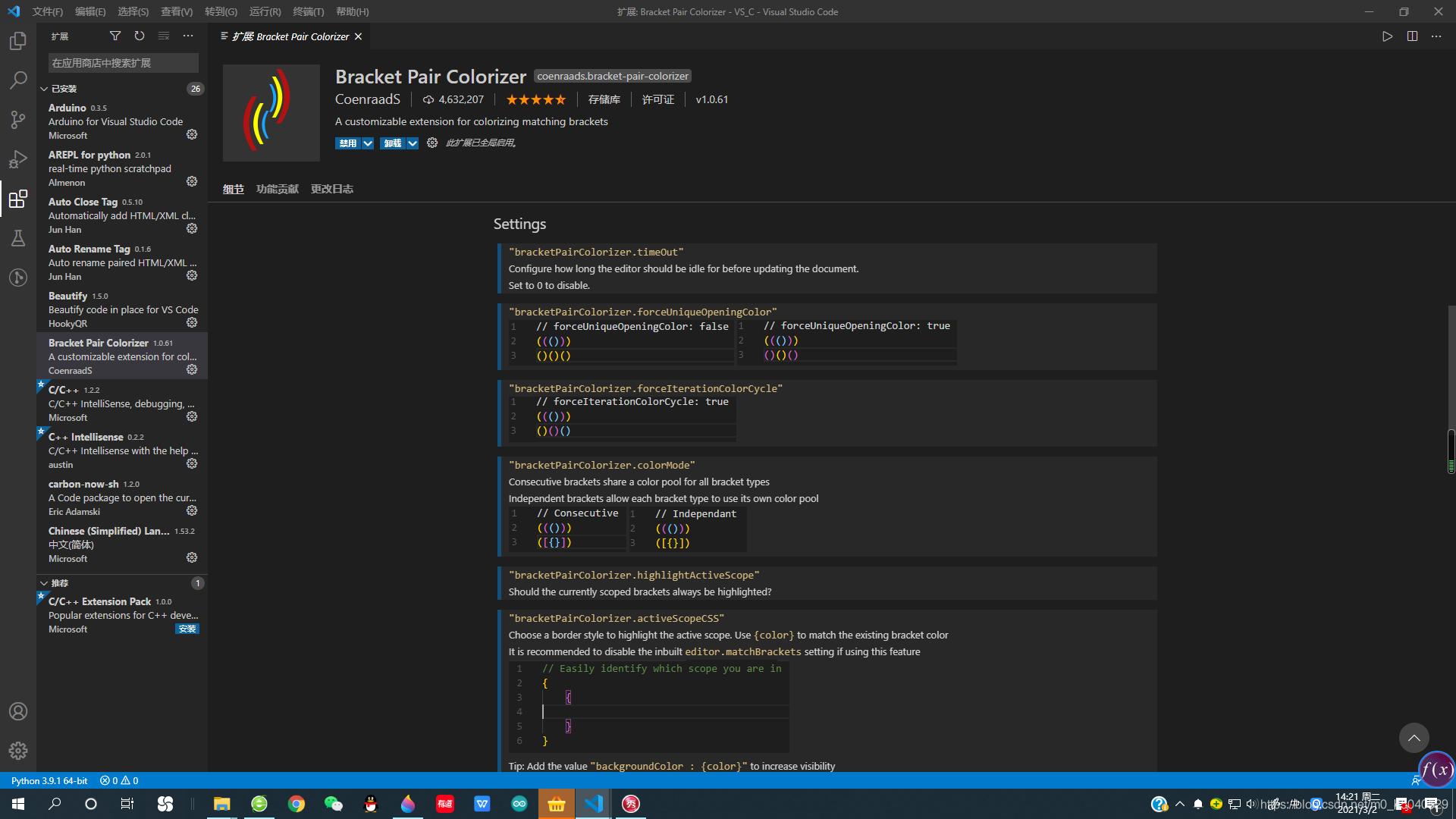Expand the uninstall button dropdown arrow

[x=413, y=143]
